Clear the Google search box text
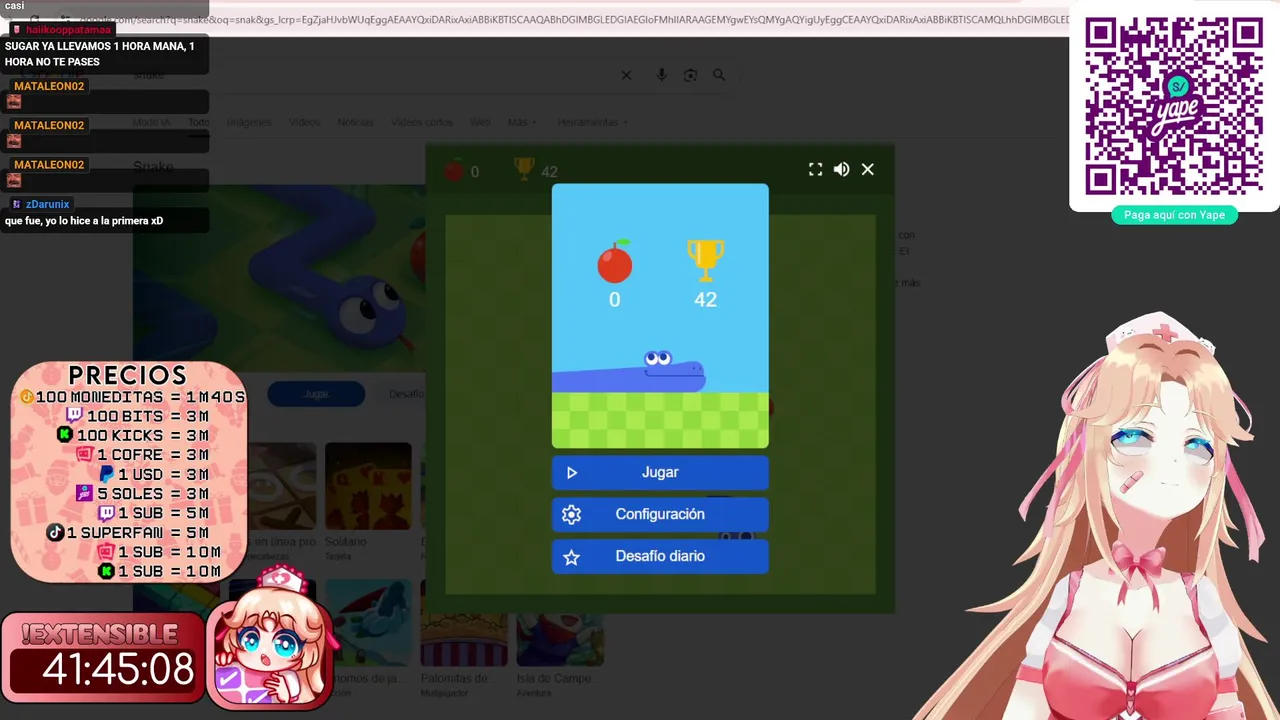The image size is (1280, 720). [x=626, y=75]
